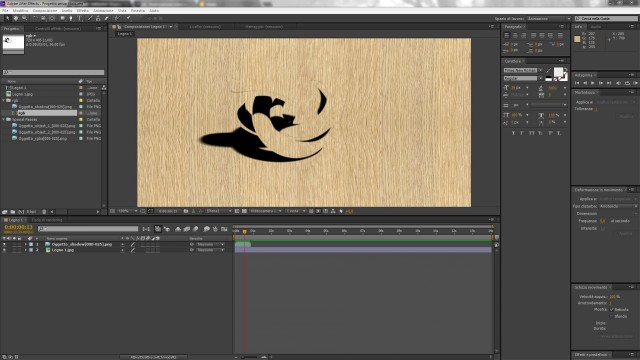Toggle visibility of the Oggetto_shadow layer

(4, 244)
